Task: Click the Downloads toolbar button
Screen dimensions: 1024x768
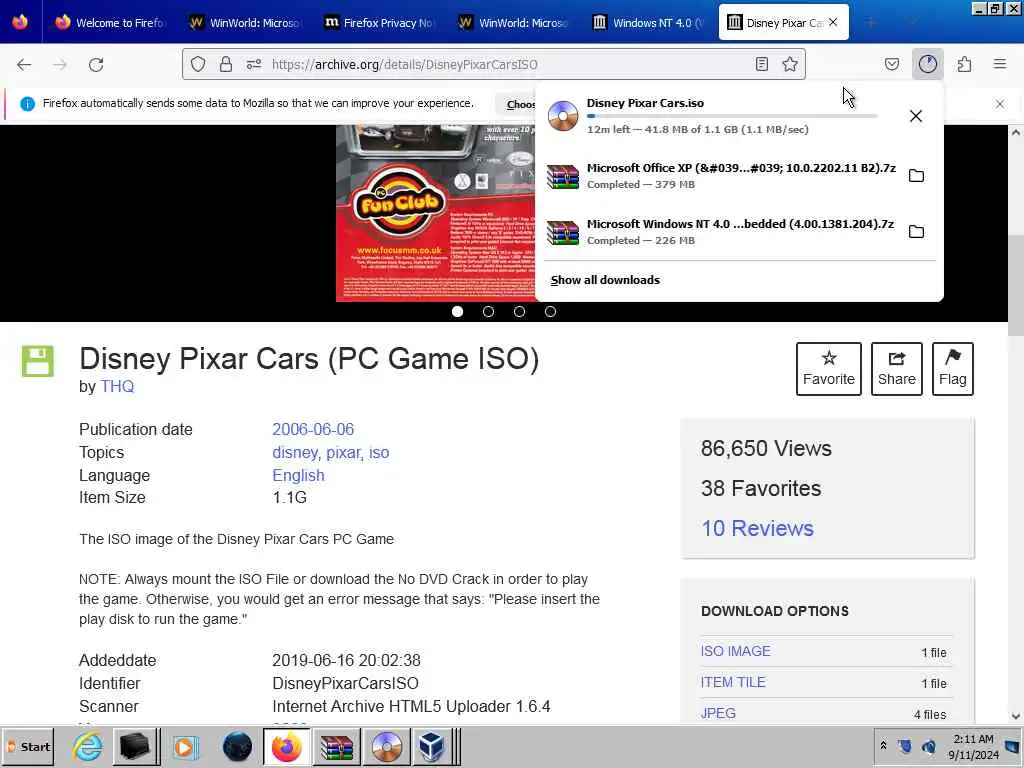Action: pyautogui.click(x=928, y=64)
